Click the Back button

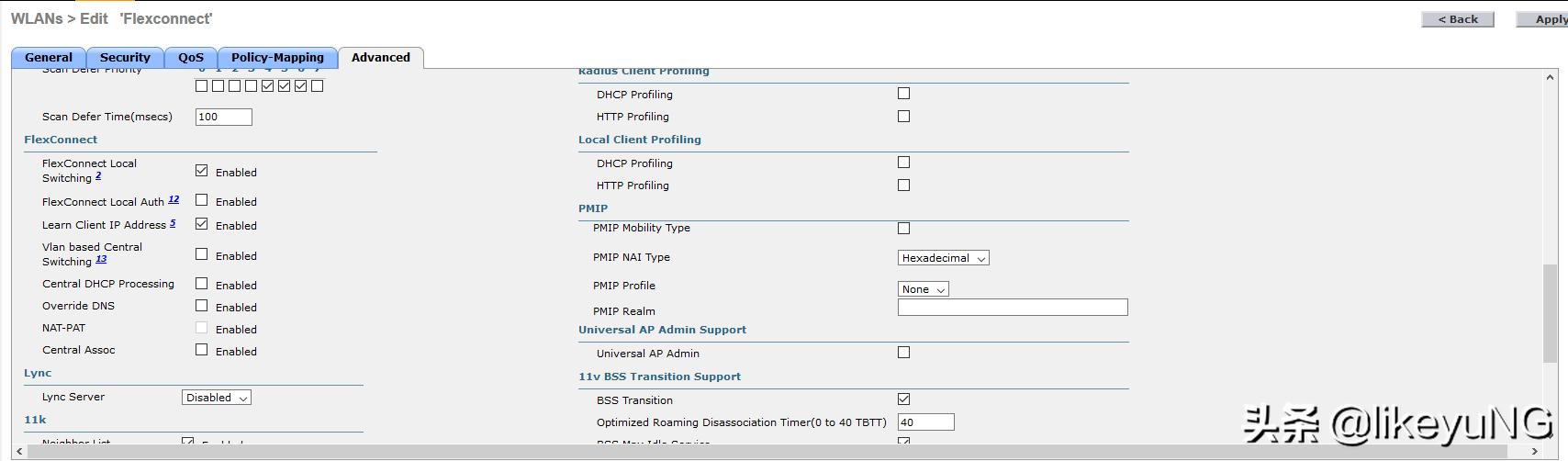1458,19
